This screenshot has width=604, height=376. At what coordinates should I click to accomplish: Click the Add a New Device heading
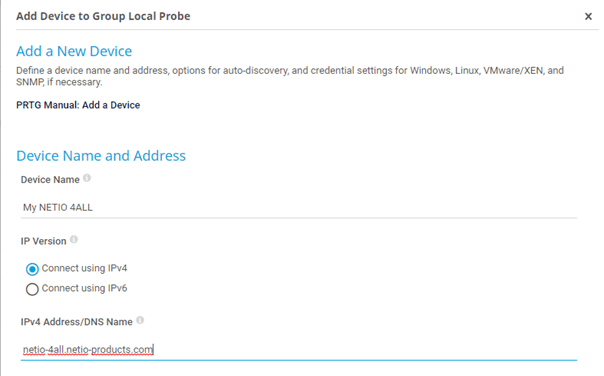pos(74,51)
